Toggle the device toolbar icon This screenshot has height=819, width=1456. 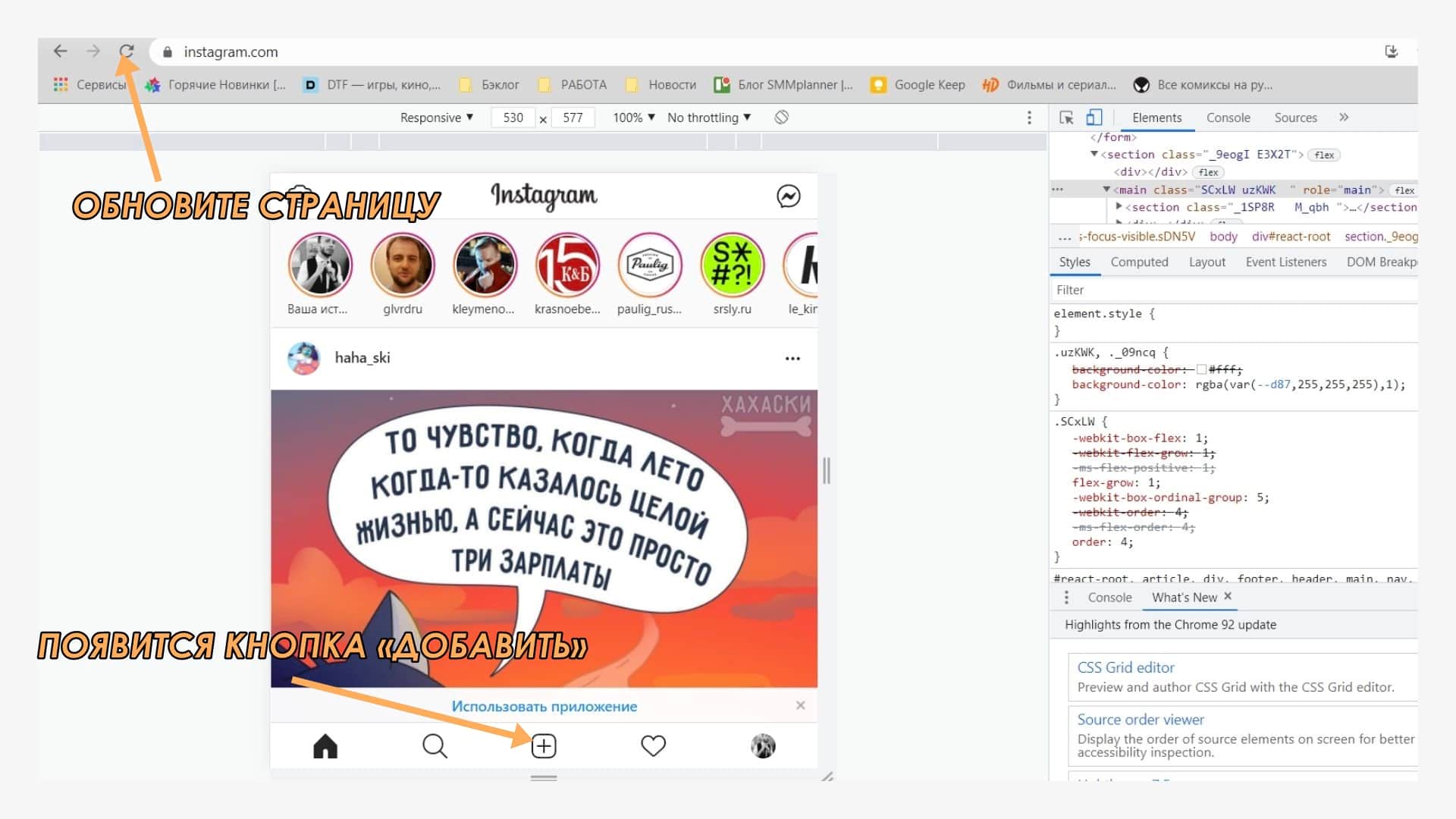point(1094,118)
